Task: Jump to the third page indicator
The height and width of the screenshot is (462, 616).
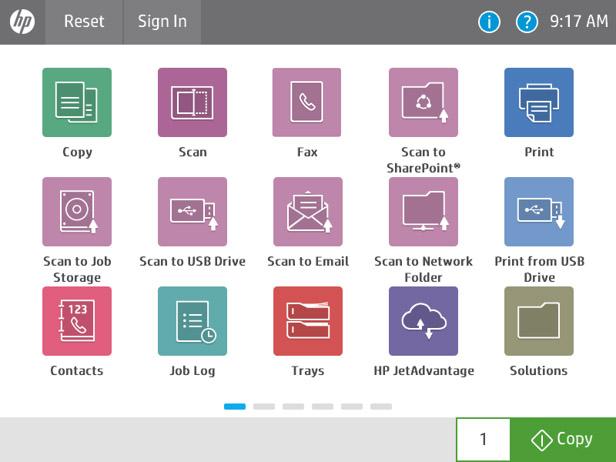Action: (x=293, y=406)
